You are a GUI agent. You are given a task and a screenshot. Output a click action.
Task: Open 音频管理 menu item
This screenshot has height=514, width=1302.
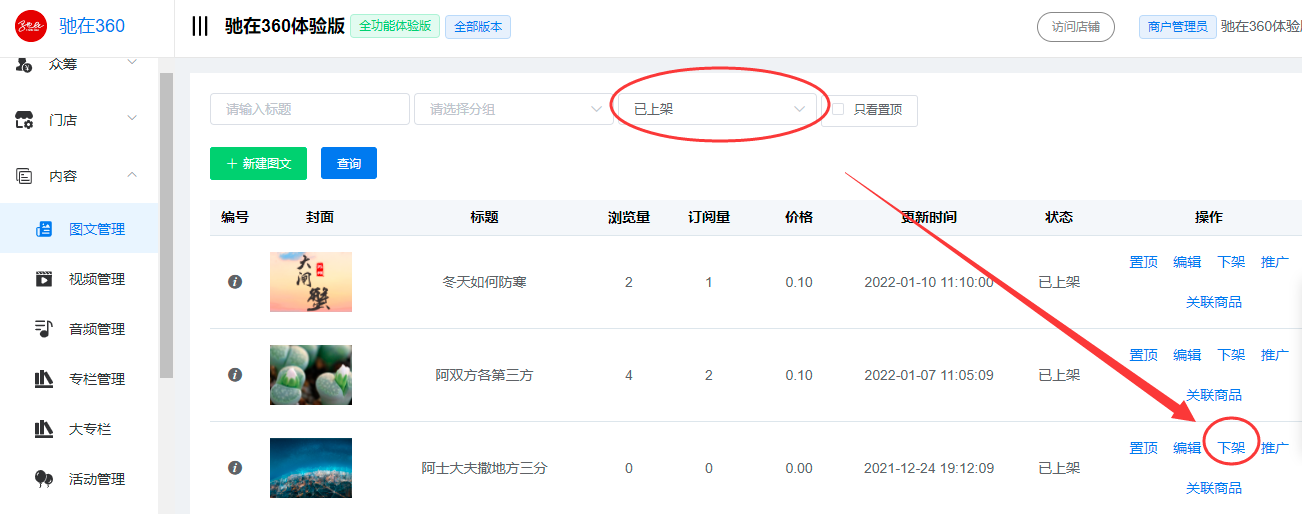[x=79, y=329]
